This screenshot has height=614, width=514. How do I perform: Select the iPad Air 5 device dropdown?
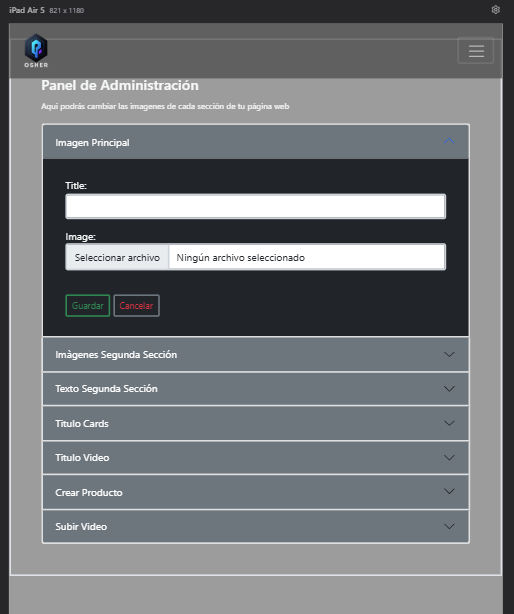pos(27,10)
